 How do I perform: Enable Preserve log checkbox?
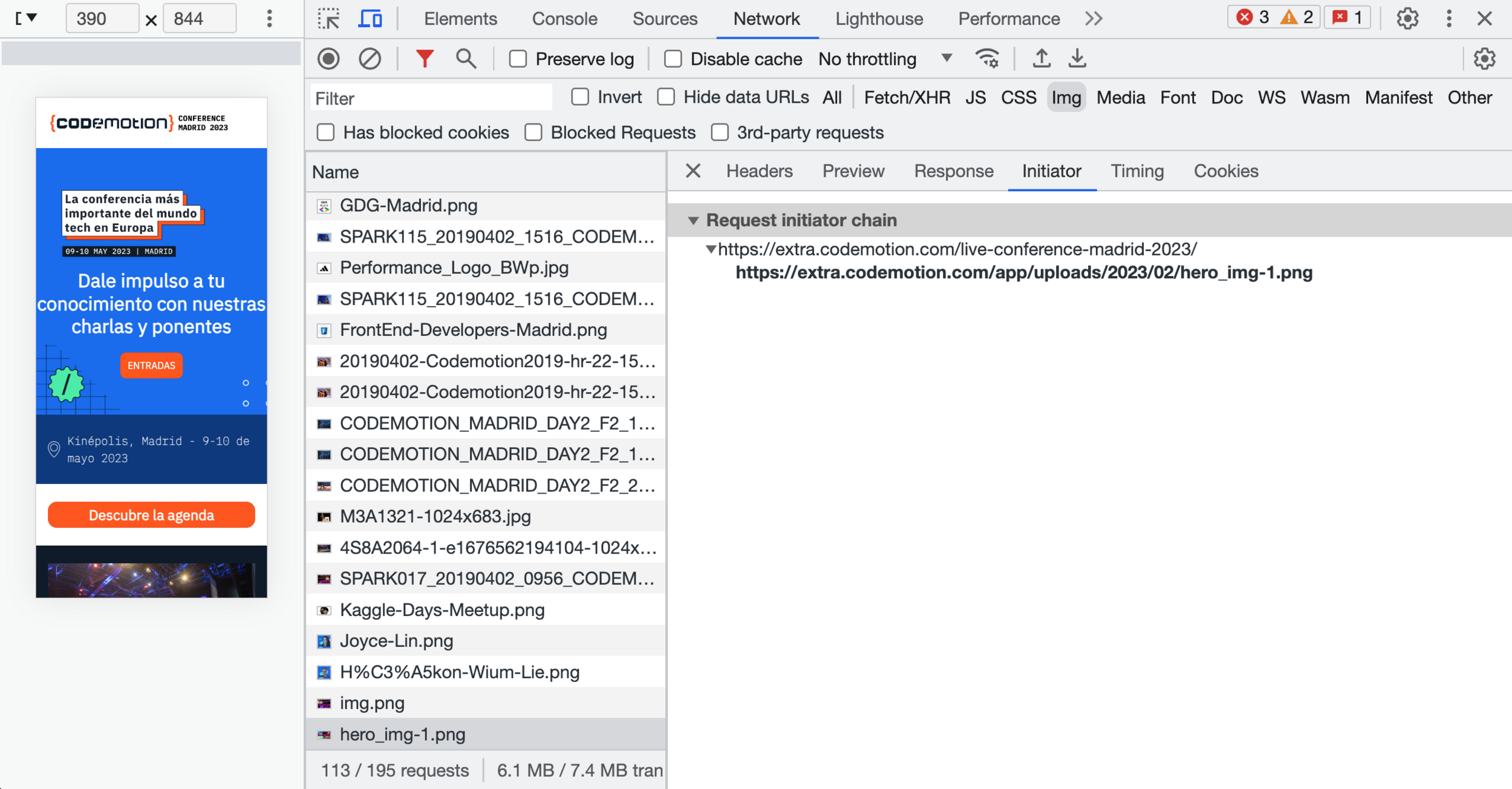(518, 59)
